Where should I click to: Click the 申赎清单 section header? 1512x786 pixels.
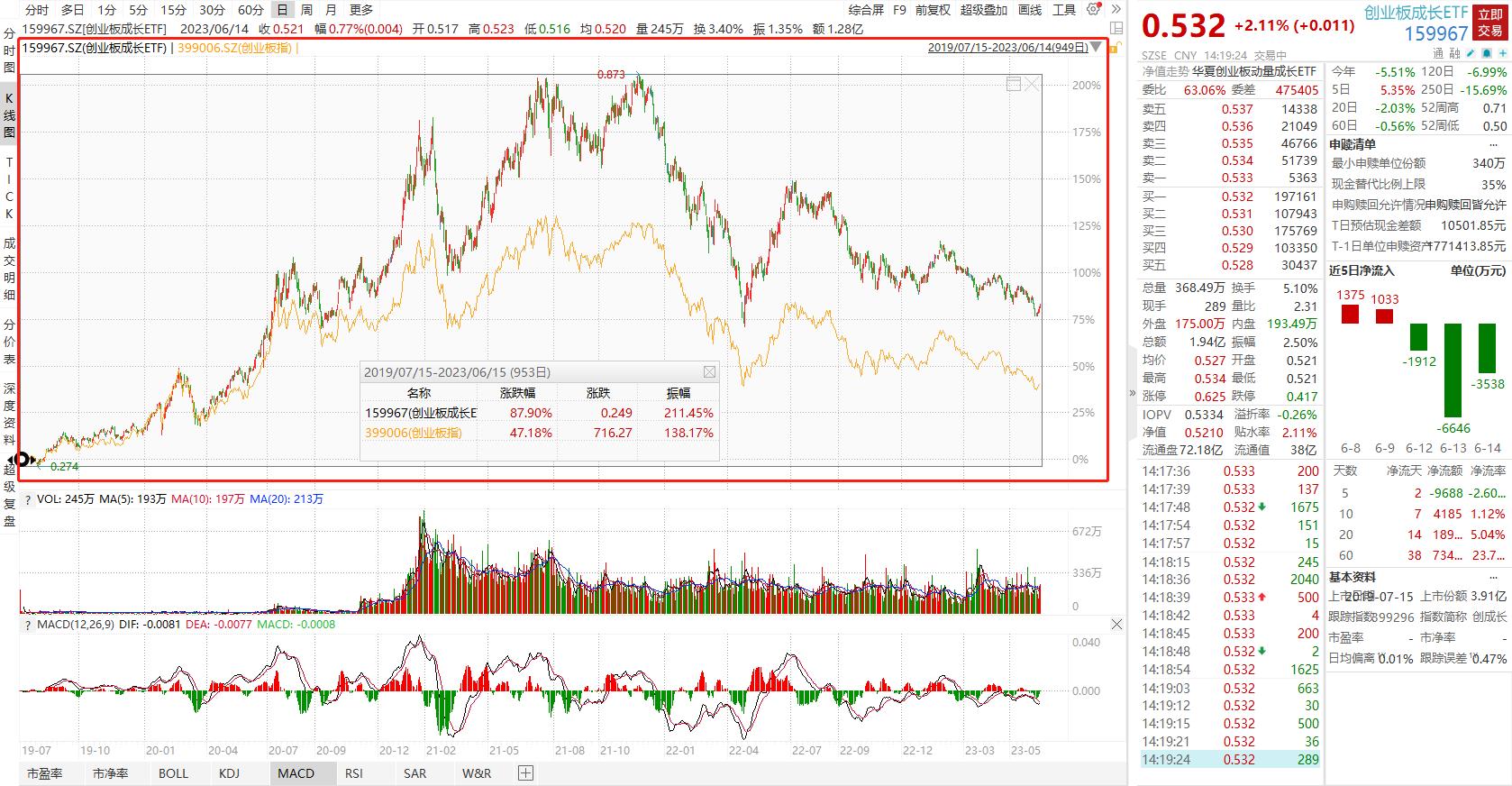(1353, 144)
